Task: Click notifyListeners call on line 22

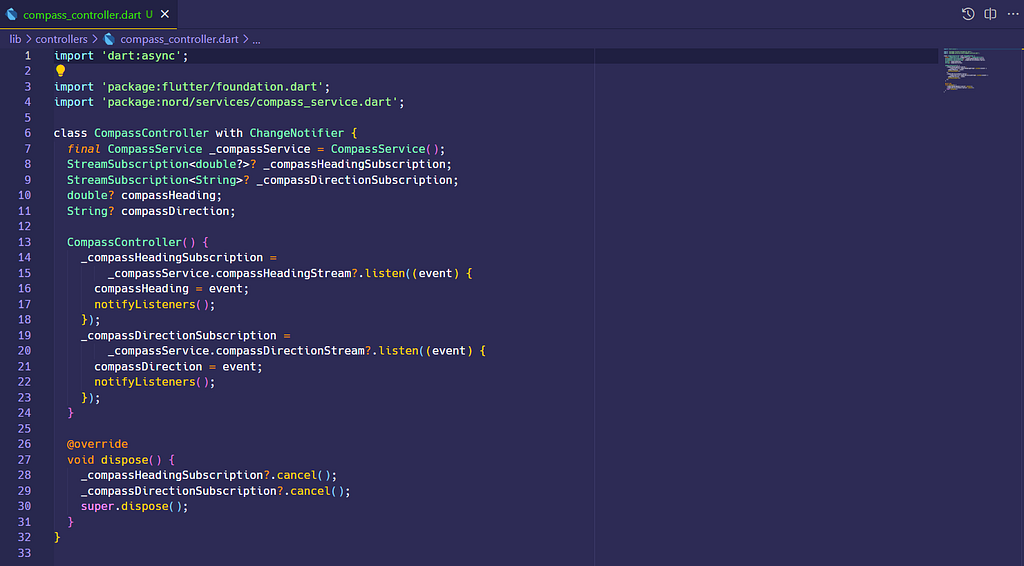Action: coord(145,382)
